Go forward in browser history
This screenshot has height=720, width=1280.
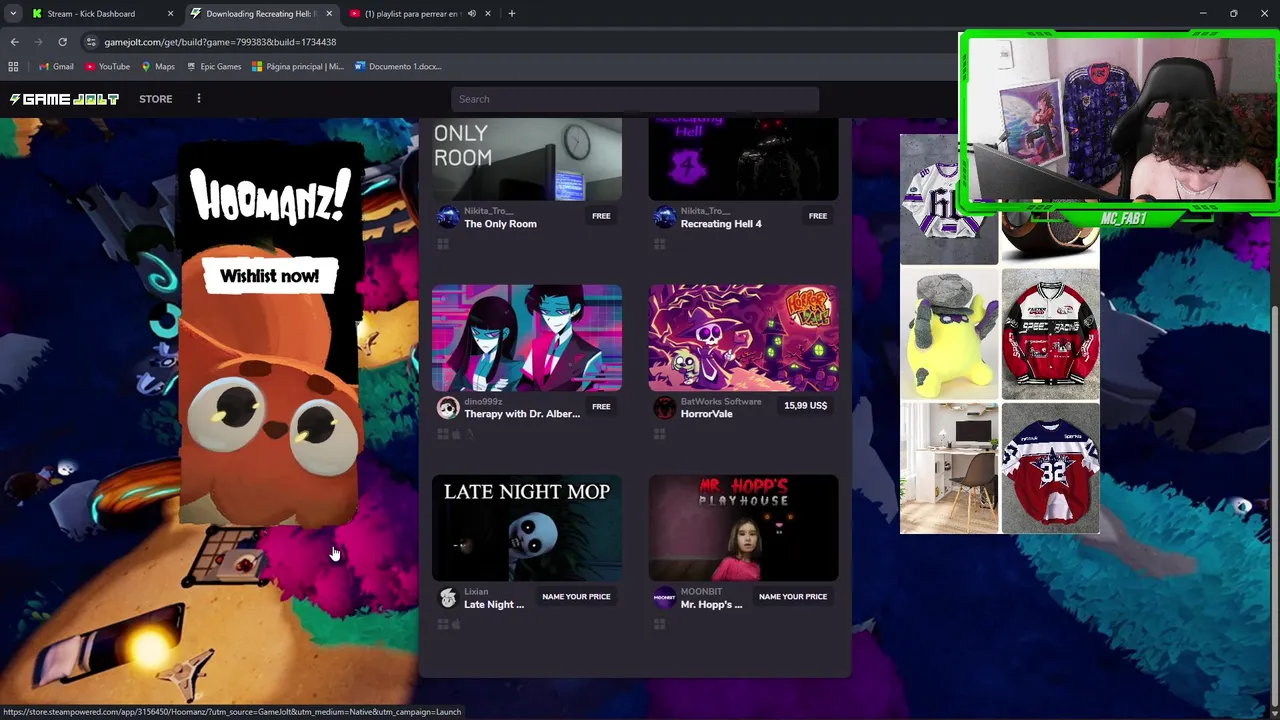coord(38,42)
